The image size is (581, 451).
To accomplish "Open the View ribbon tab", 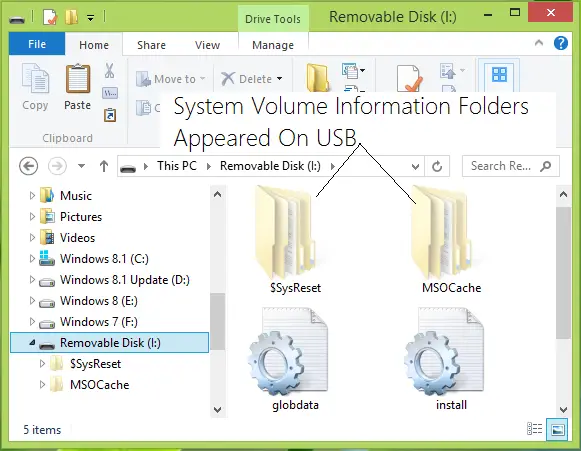I will (207, 45).
